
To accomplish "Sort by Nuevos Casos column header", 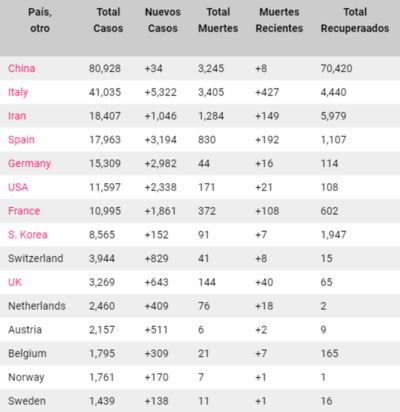I will [163, 20].
